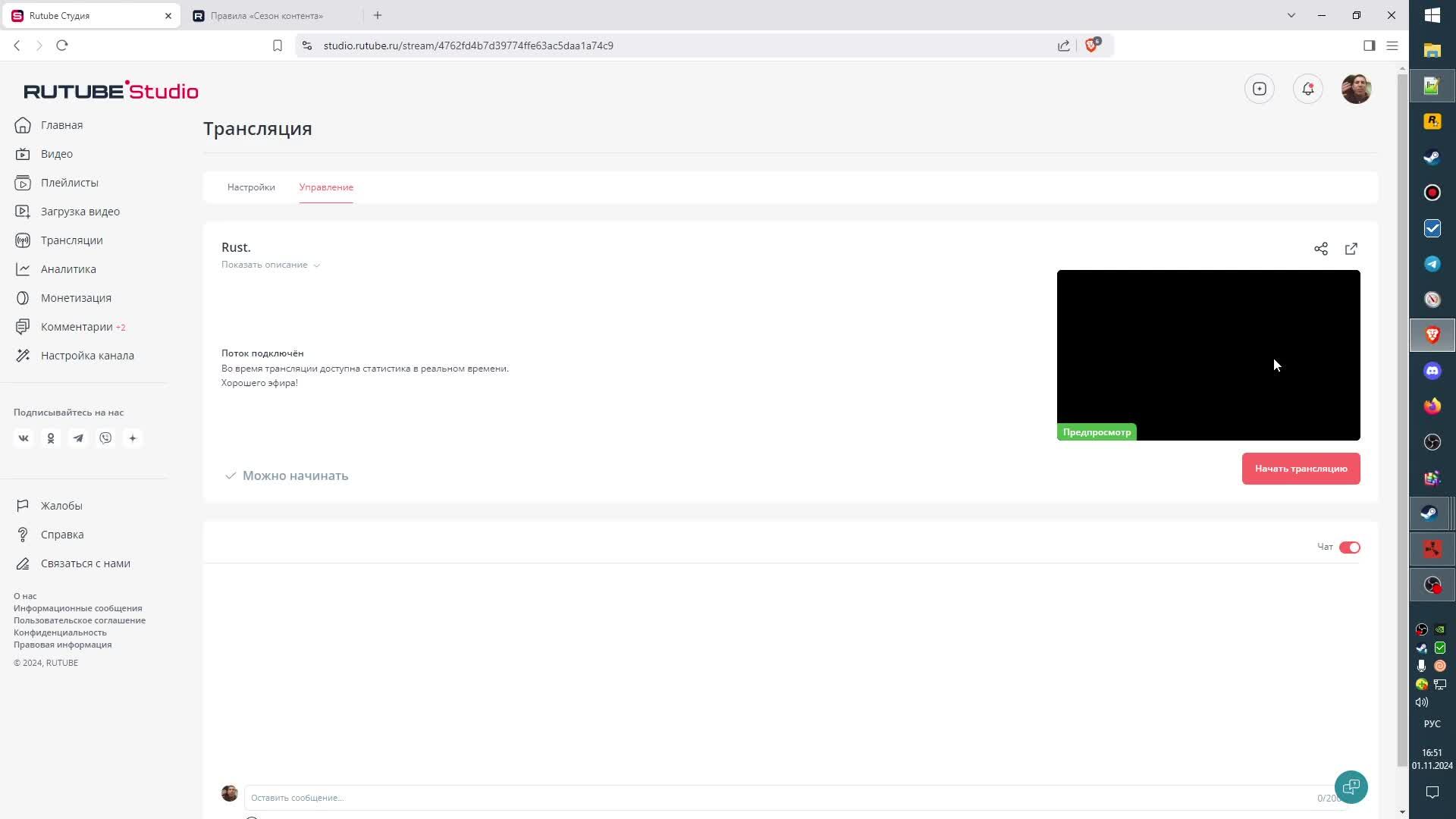Click the Viber social icon
1456x819 pixels.
pyautogui.click(x=105, y=438)
